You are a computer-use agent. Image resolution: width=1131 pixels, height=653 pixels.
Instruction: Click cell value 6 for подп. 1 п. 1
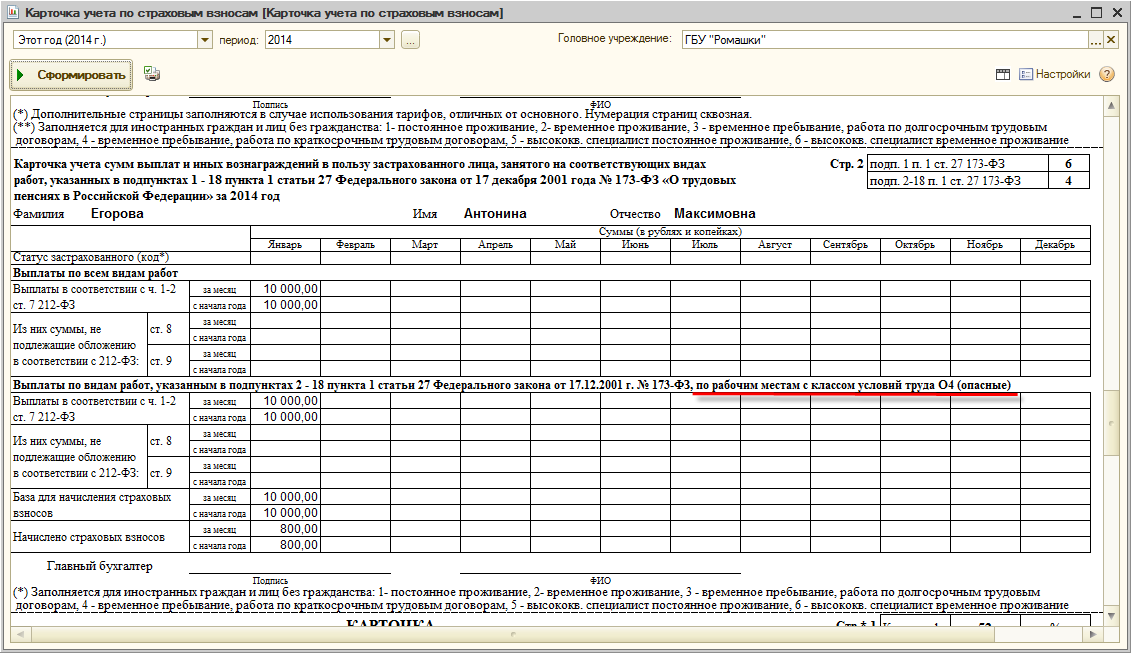1068,164
